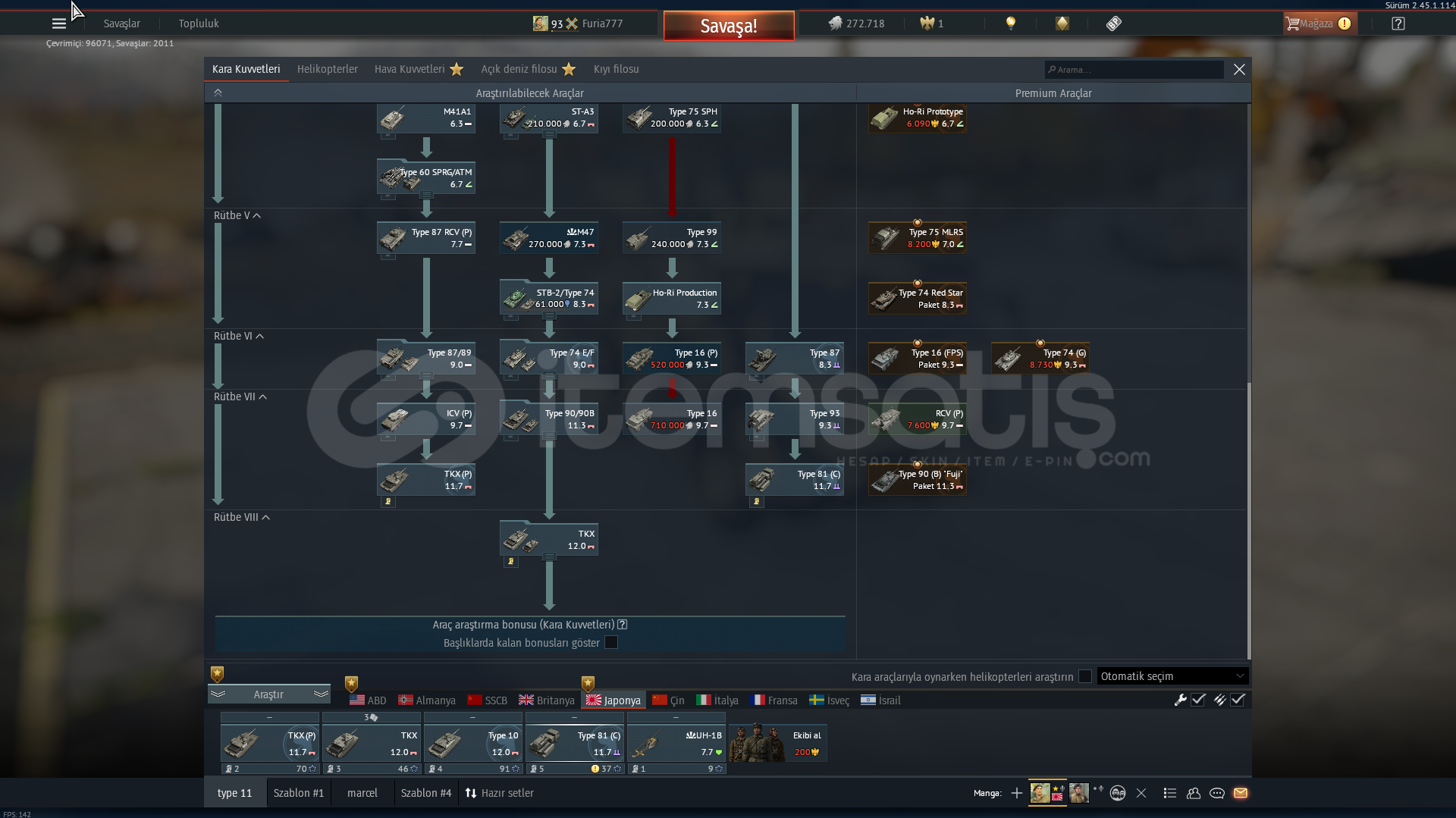Select the Szablon #1 preset

pyautogui.click(x=299, y=793)
